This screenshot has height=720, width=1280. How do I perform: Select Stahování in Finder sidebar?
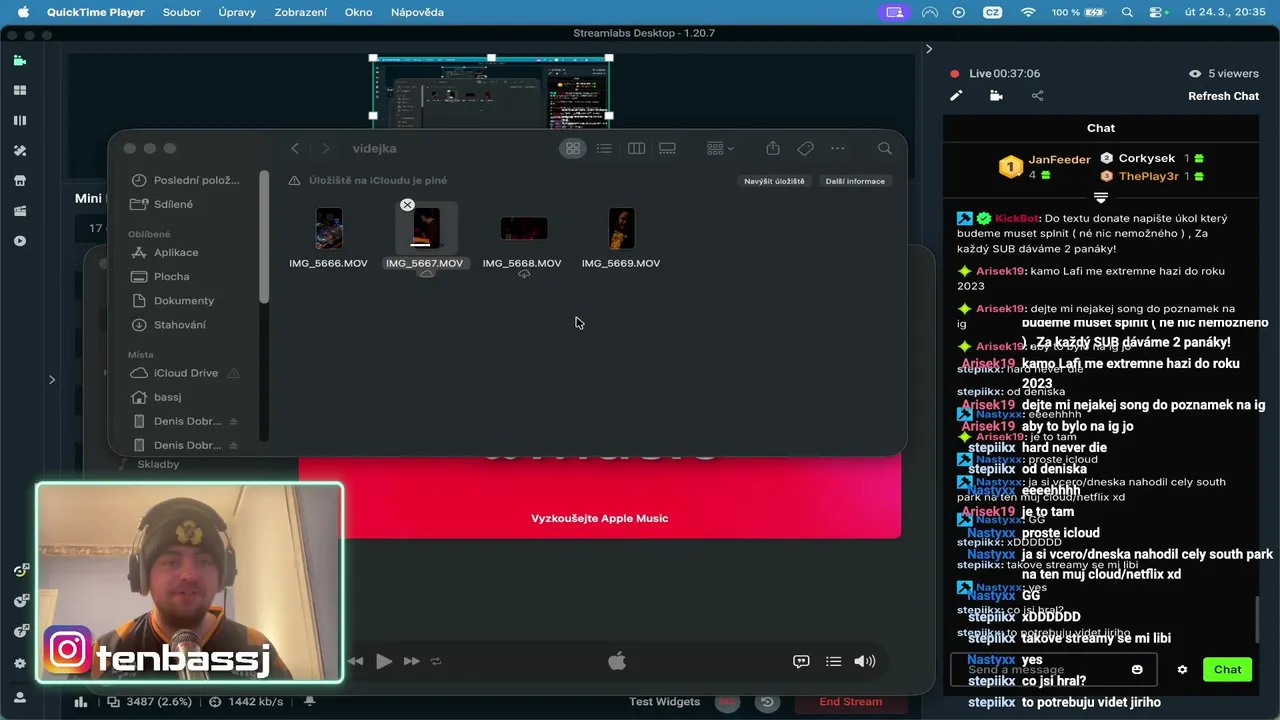pos(180,325)
